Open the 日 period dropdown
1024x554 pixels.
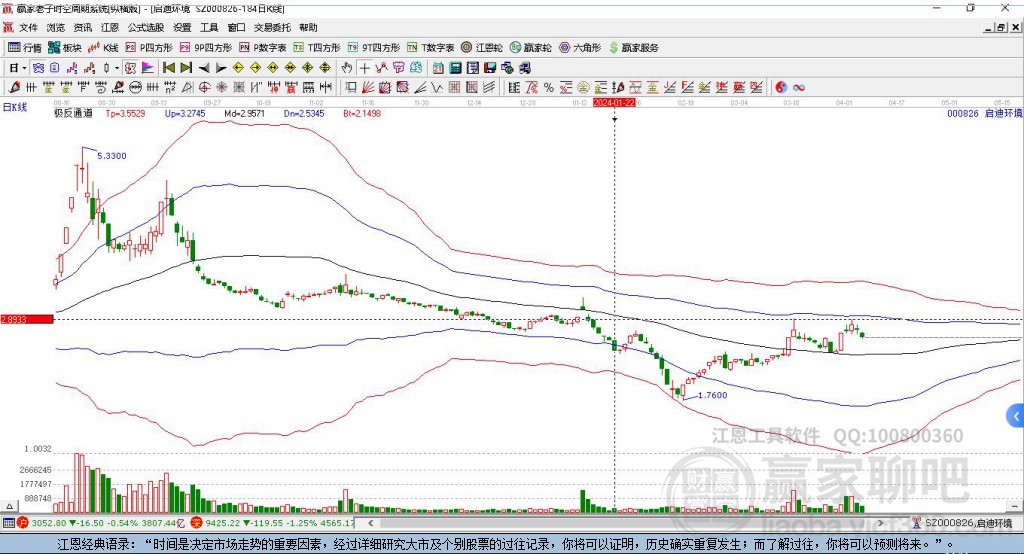(x=18, y=68)
